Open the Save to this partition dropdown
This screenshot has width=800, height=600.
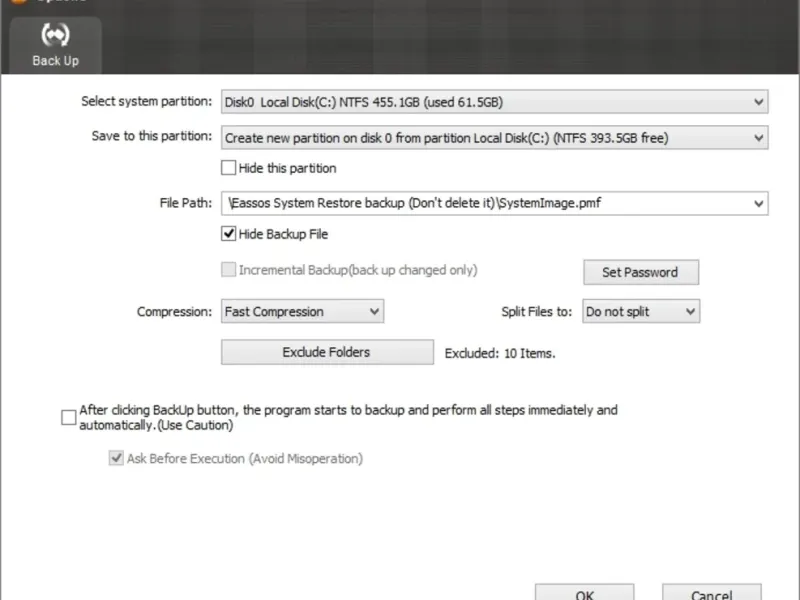tap(494, 138)
